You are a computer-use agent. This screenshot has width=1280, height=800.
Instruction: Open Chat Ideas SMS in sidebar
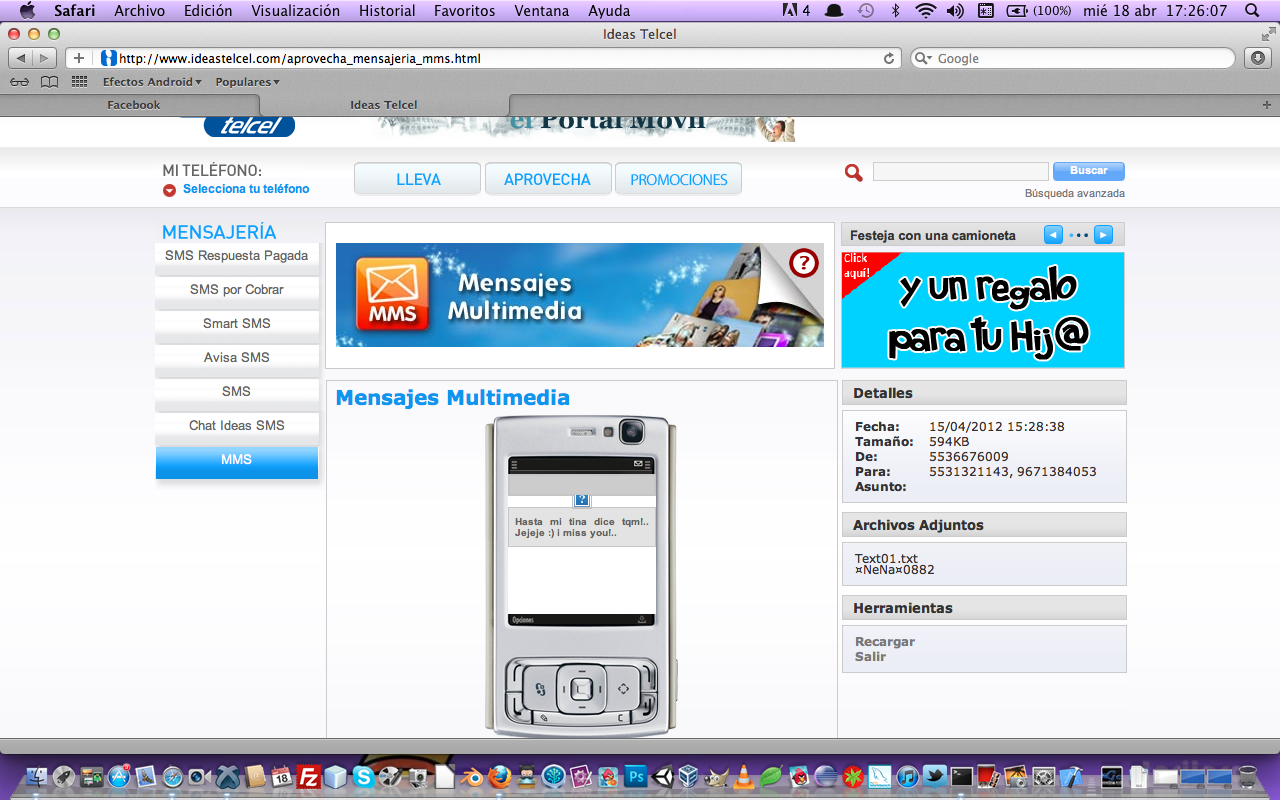point(236,426)
